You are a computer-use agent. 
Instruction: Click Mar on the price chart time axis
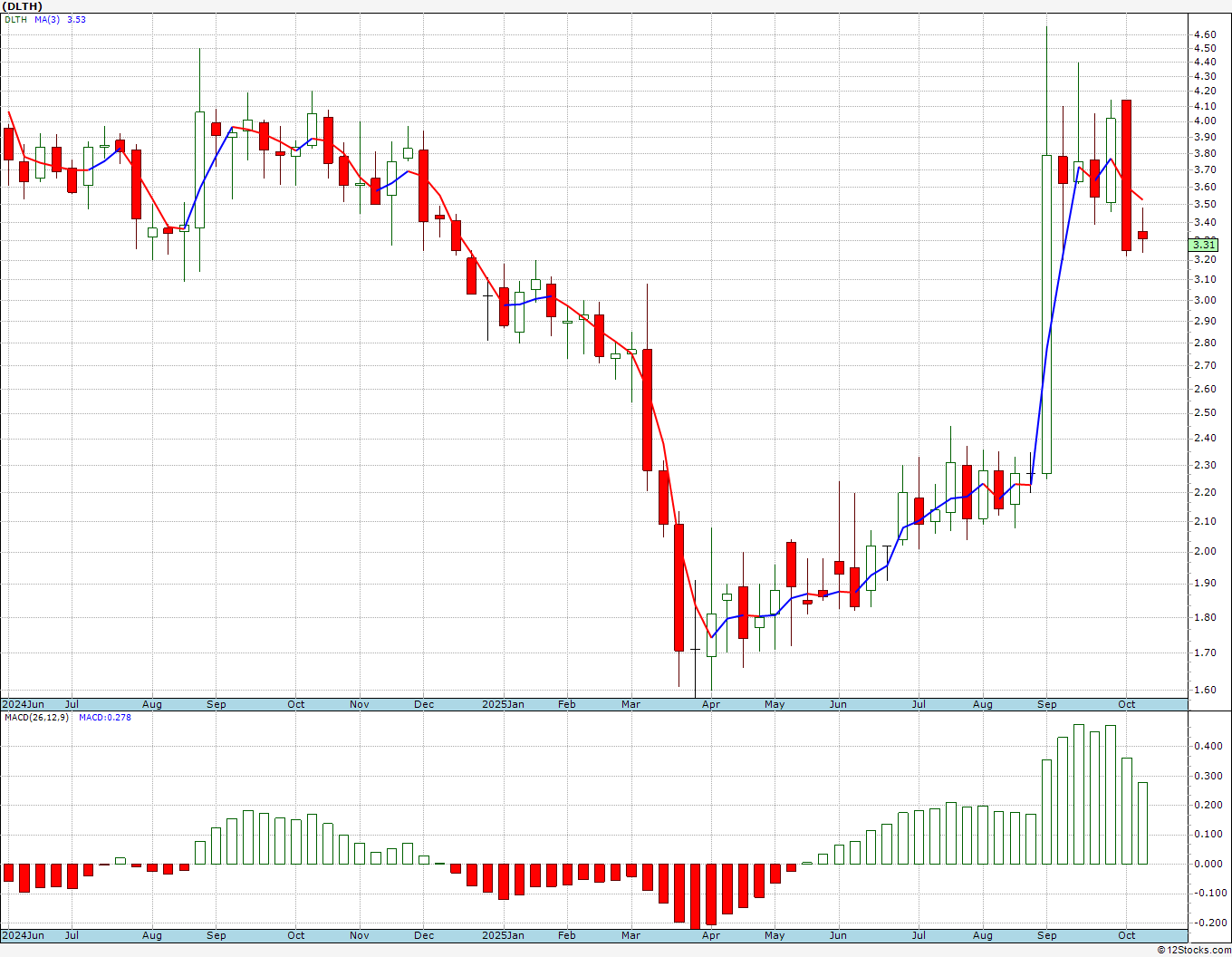[x=630, y=704]
